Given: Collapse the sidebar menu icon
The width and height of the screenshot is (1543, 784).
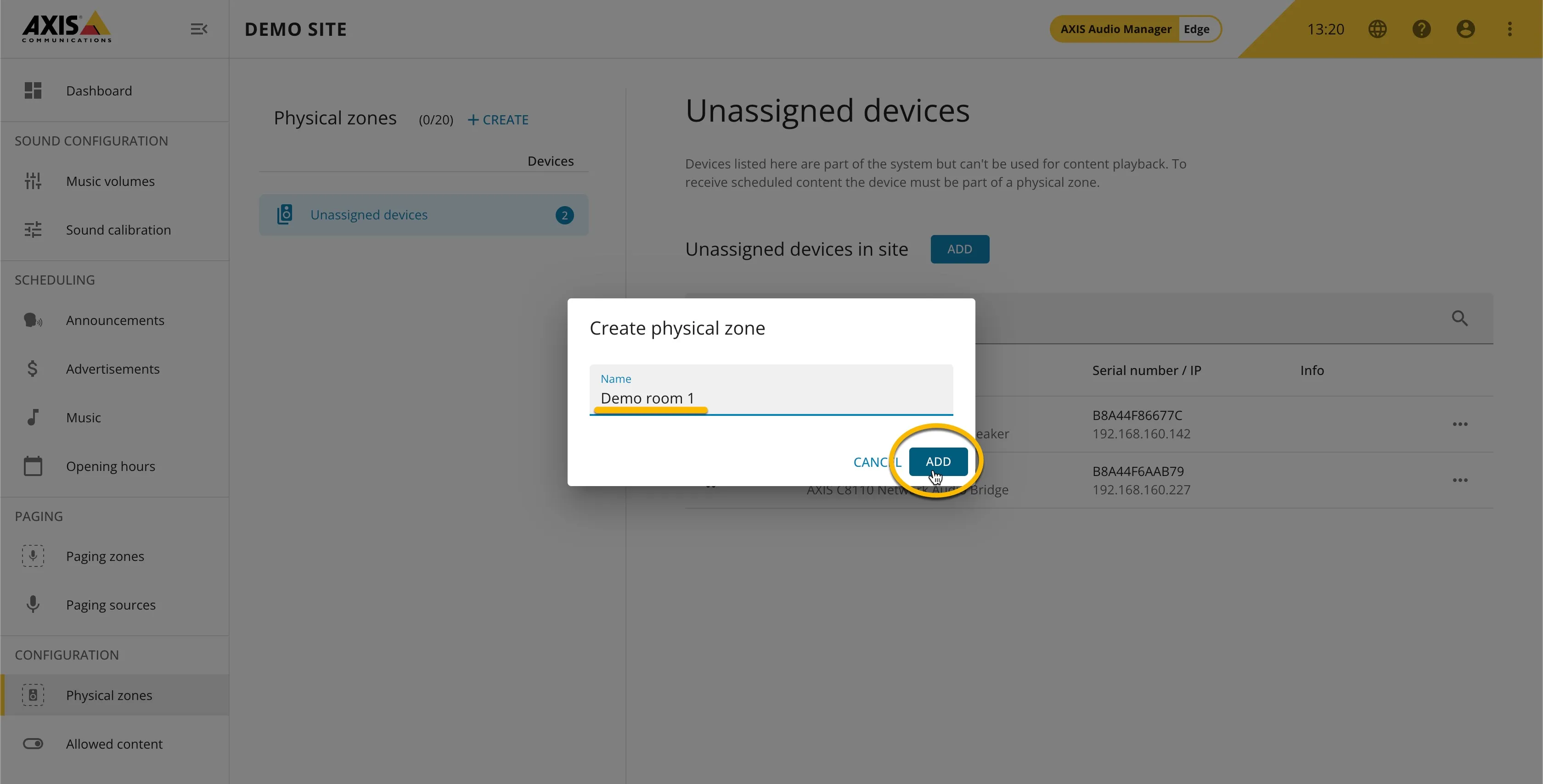Looking at the screenshot, I should (199, 29).
